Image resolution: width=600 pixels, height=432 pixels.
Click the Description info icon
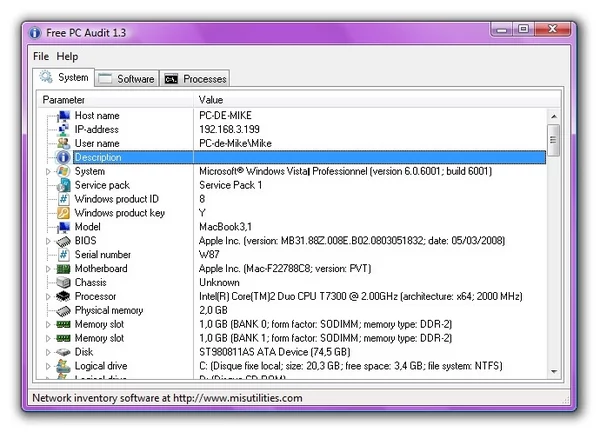pyautogui.click(x=64, y=157)
